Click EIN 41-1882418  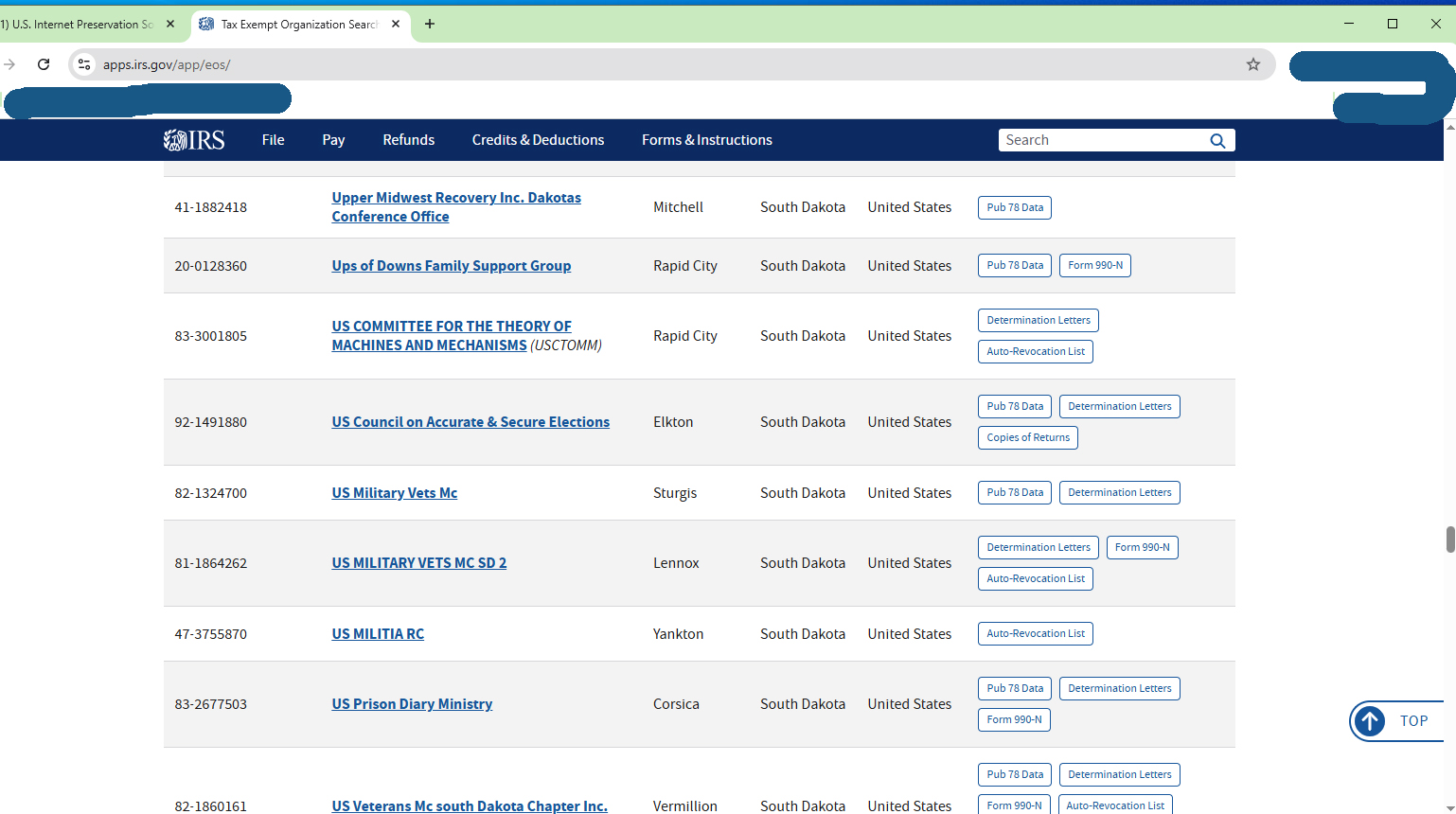(211, 207)
